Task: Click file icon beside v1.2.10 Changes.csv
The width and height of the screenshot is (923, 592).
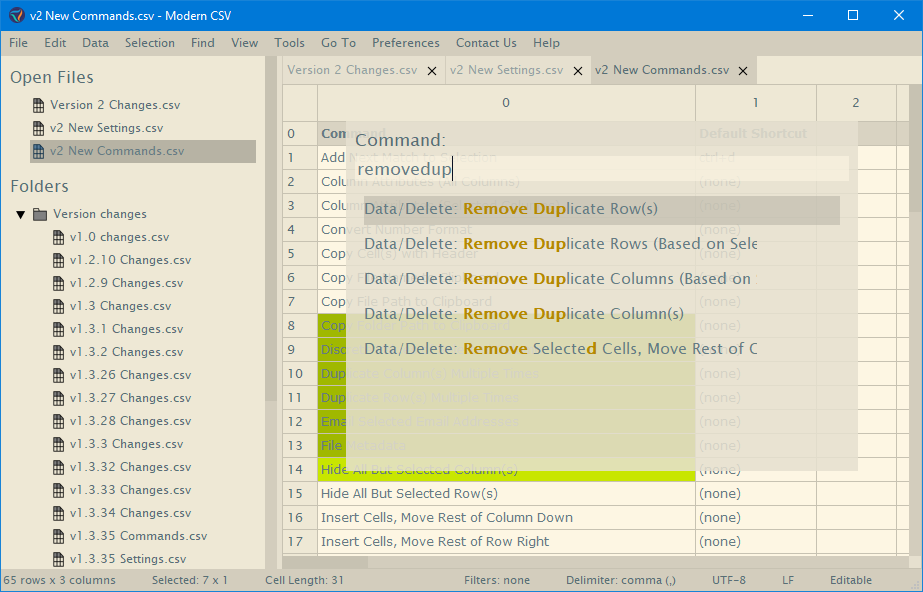Action: [58, 260]
